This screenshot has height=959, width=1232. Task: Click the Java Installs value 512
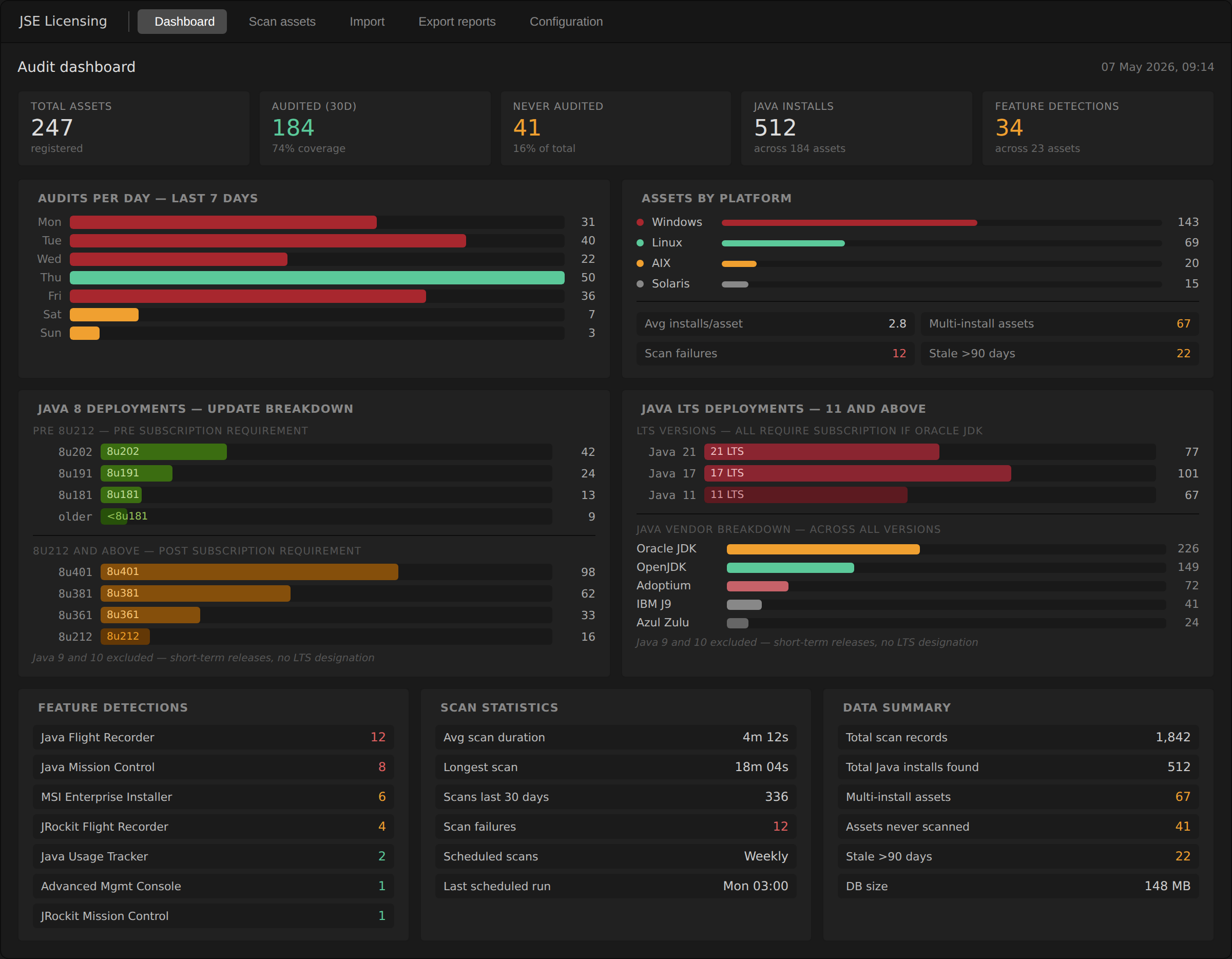775,127
